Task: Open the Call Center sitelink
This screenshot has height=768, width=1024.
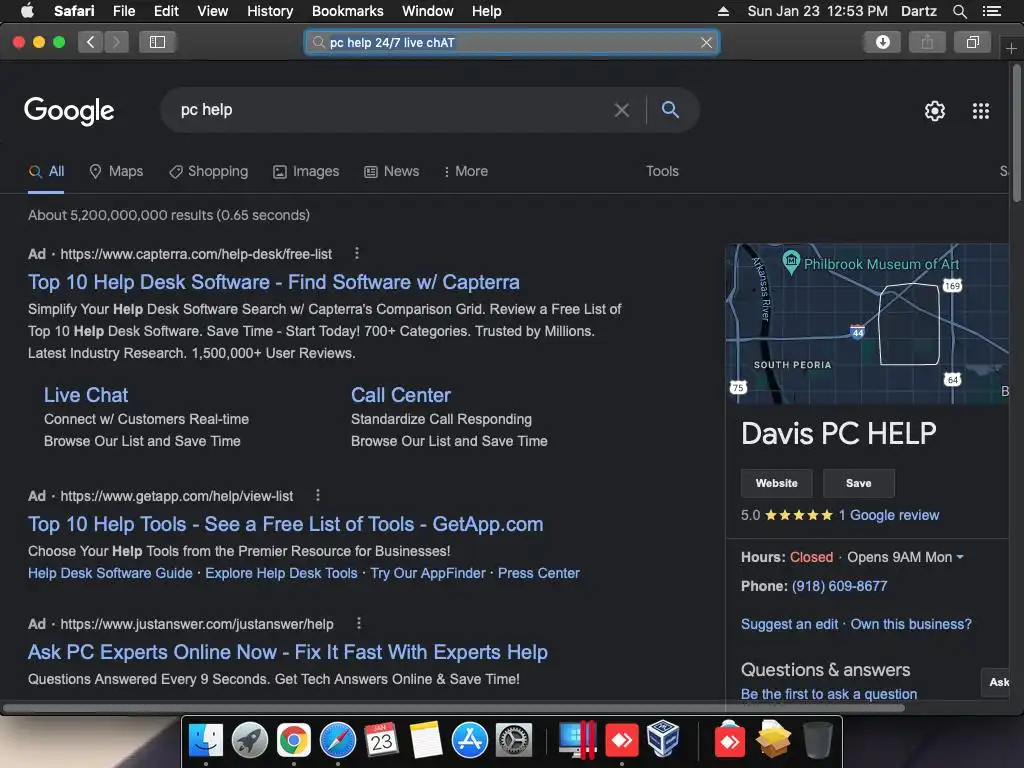Action: pos(400,395)
